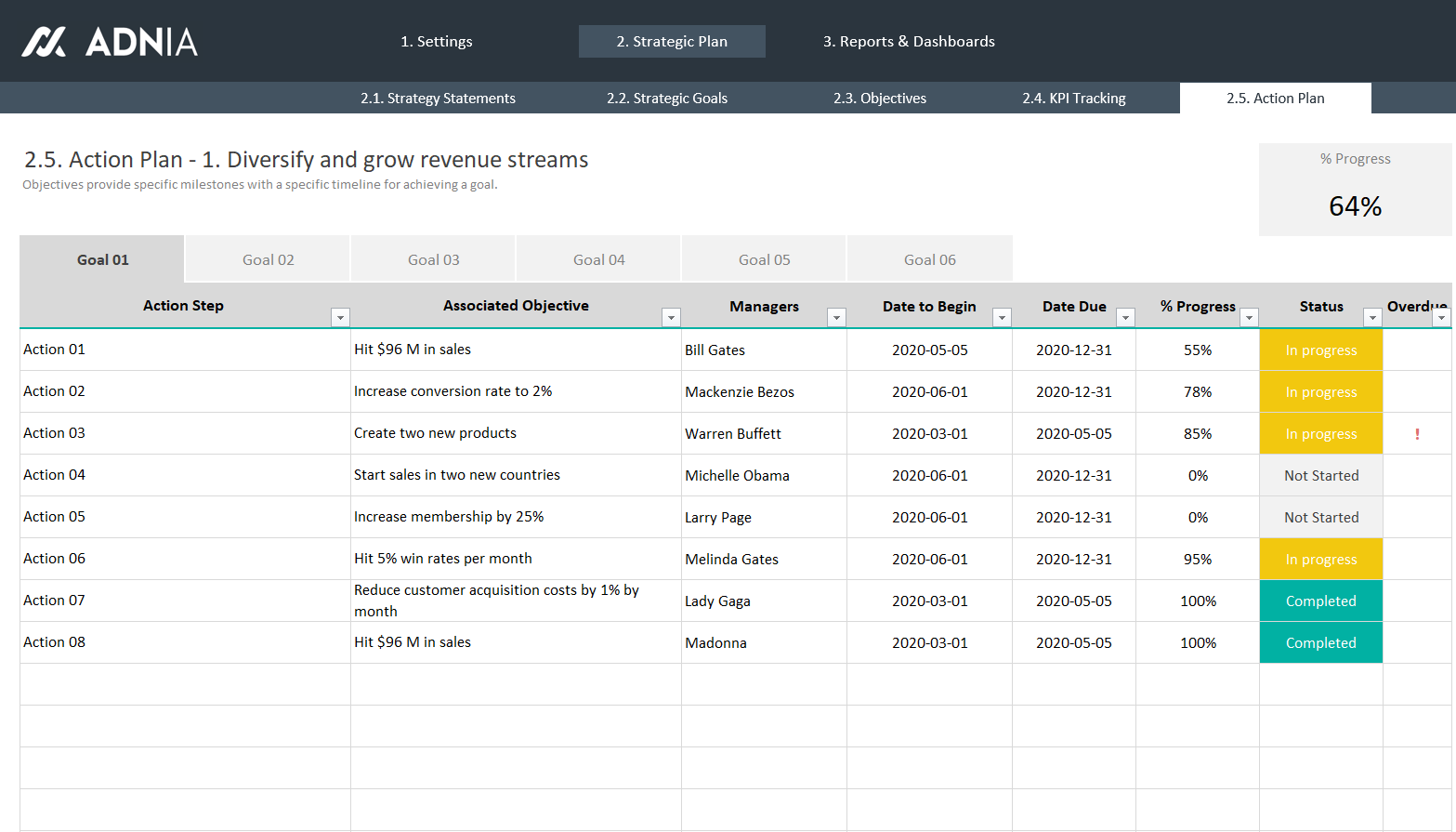This screenshot has height=832, width=1456.
Task: Expand the Associated Objective filter arrow
Action: [671, 318]
